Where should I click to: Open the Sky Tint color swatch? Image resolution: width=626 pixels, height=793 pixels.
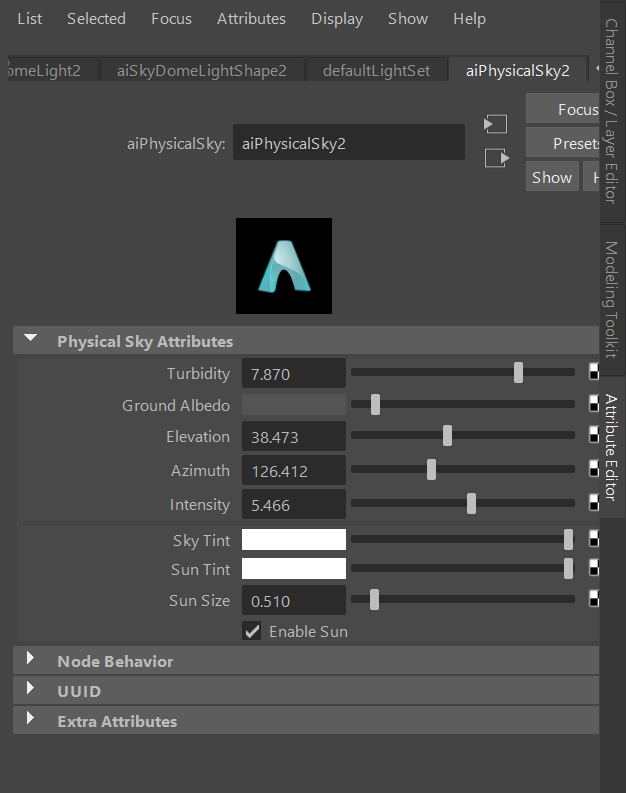pyautogui.click(x=294, y=540)
